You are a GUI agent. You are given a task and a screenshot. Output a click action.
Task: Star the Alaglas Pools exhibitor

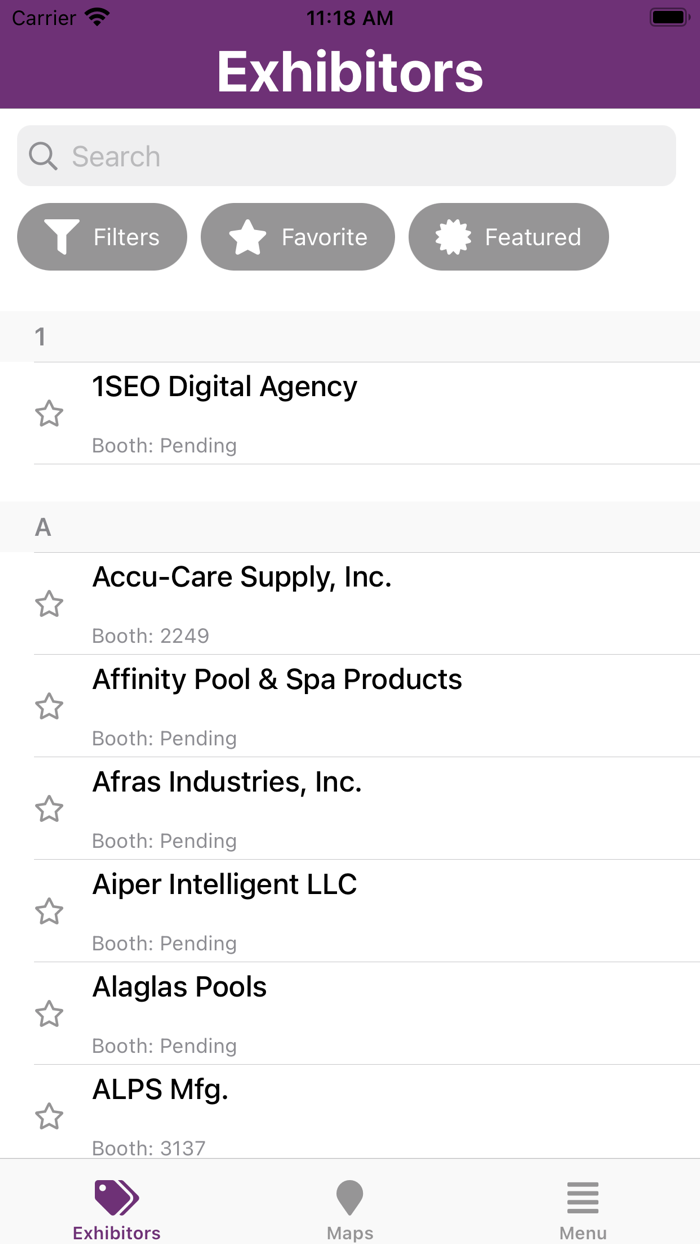(x=49, y=1014)
